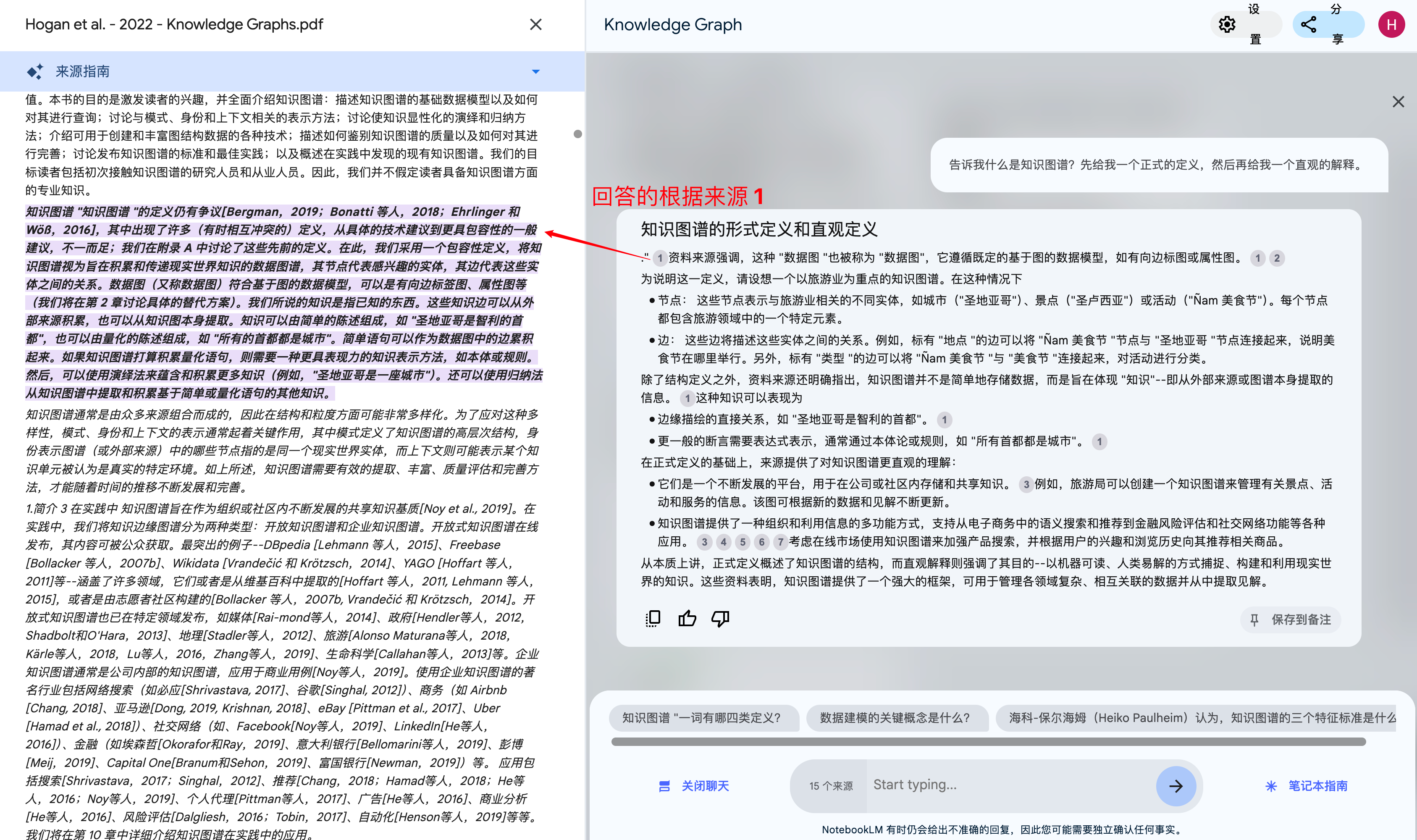Open citation 1 before 资料来源强调
Viewport: 1417px width, 840px height.
660,258
